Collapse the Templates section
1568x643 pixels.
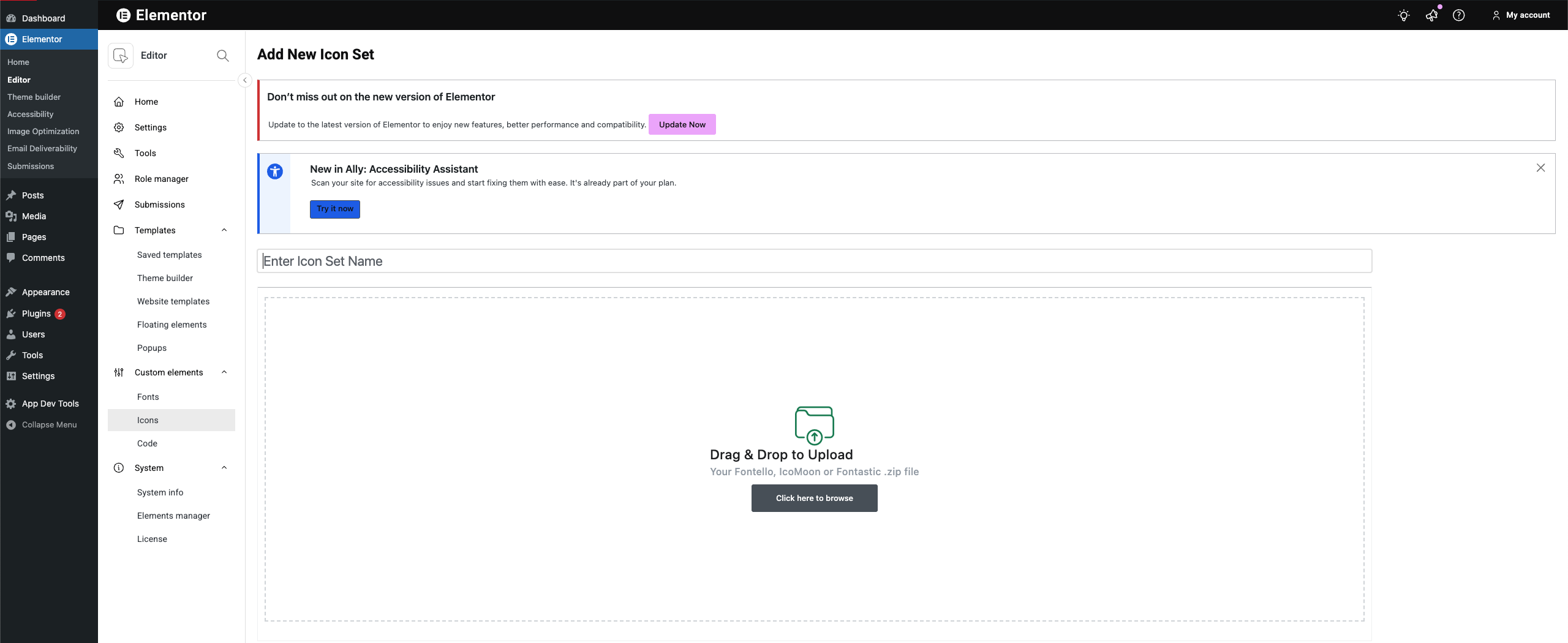pos(224,230)
